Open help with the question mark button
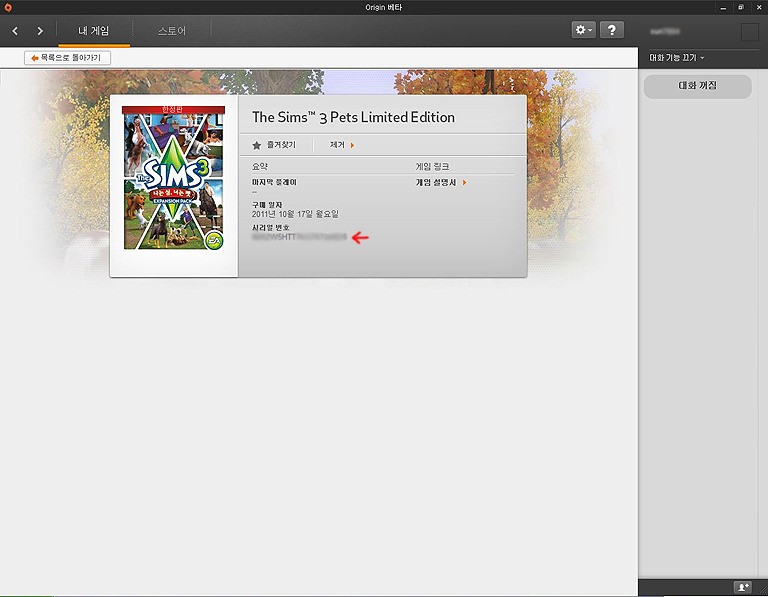 [612, 30]
